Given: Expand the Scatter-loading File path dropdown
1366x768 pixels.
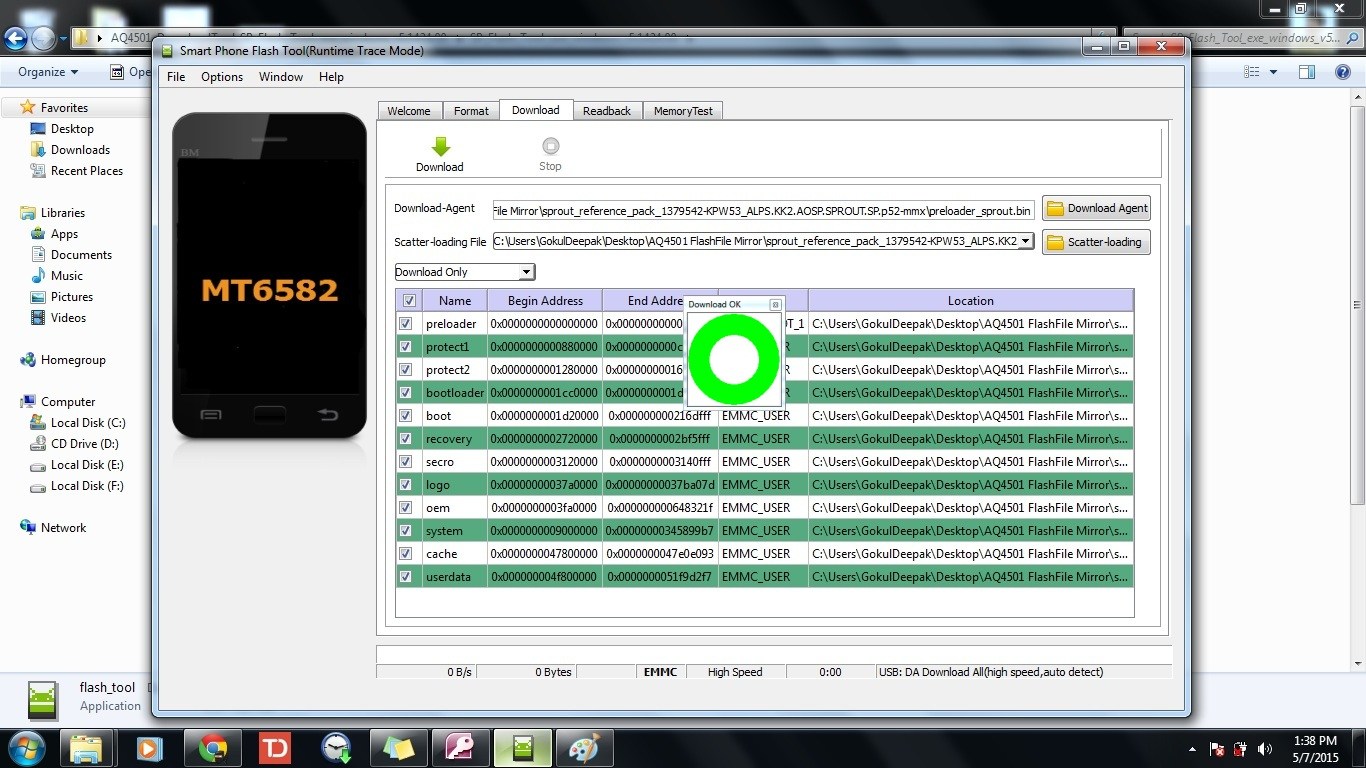Looking at the screenshot, I should (x=1025, y=241).
